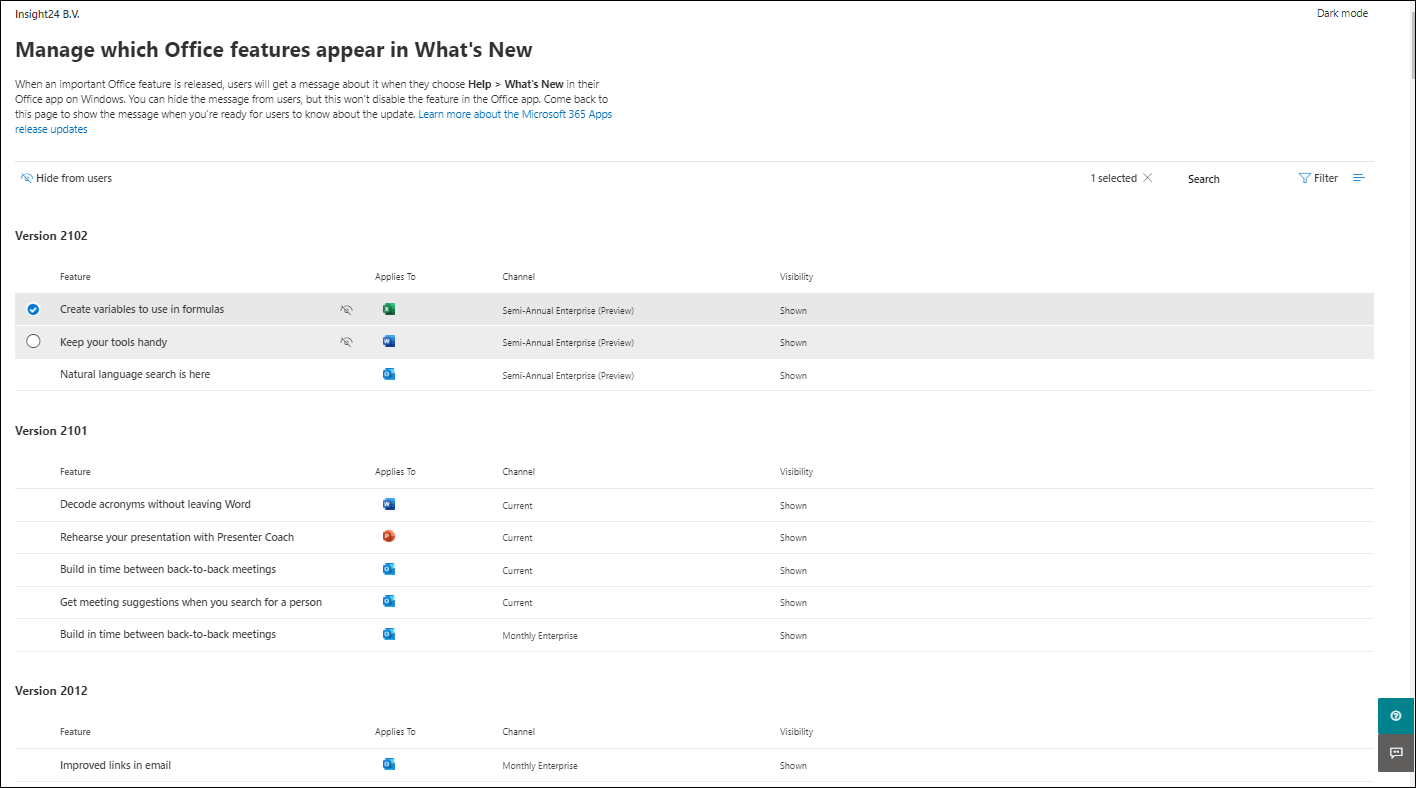Click the Excel icon in the formulas row
The image size is (1416, 788).
(389, 309)
